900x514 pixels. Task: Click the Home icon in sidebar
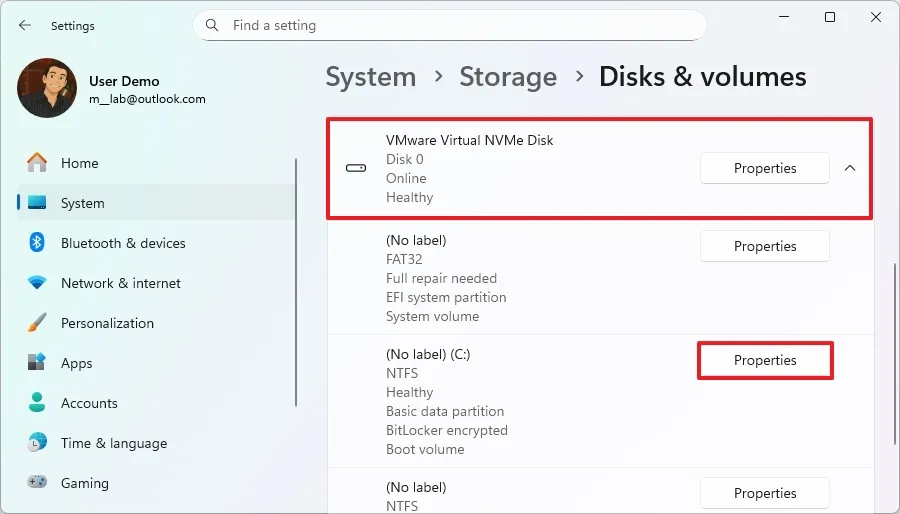pyautogui.click(x=37, y=163)
